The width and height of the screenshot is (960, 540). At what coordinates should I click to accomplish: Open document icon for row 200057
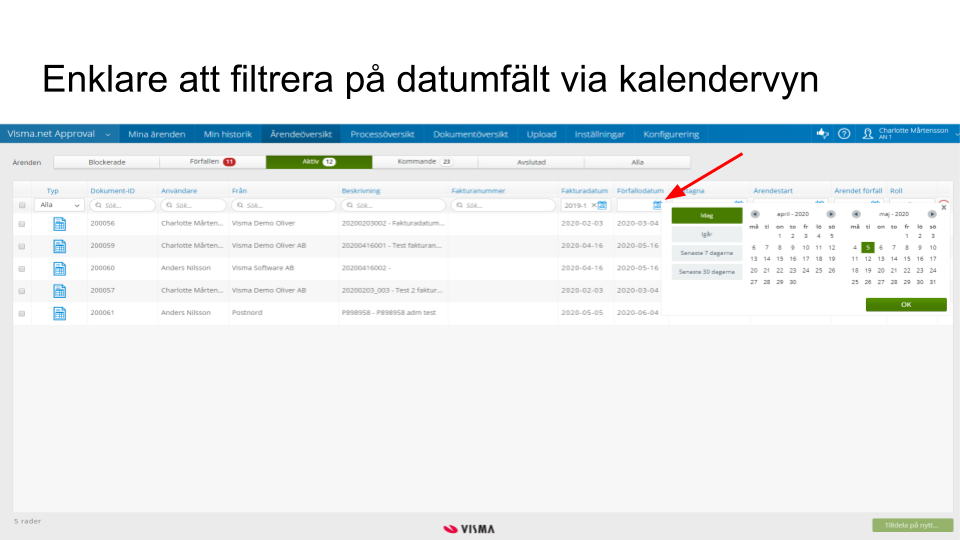(59, 291)
